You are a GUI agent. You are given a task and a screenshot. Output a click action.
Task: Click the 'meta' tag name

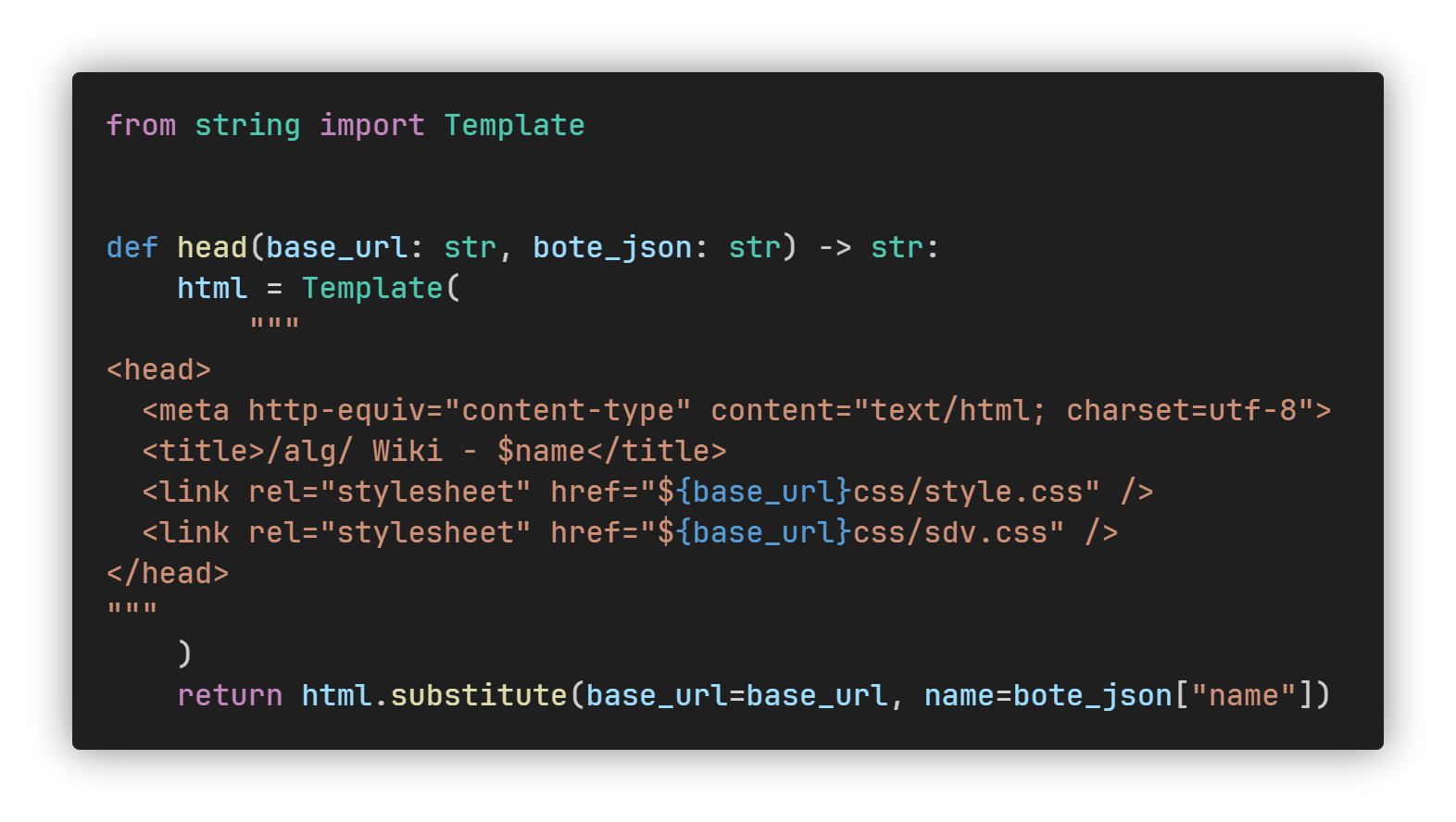coord(195,410)
